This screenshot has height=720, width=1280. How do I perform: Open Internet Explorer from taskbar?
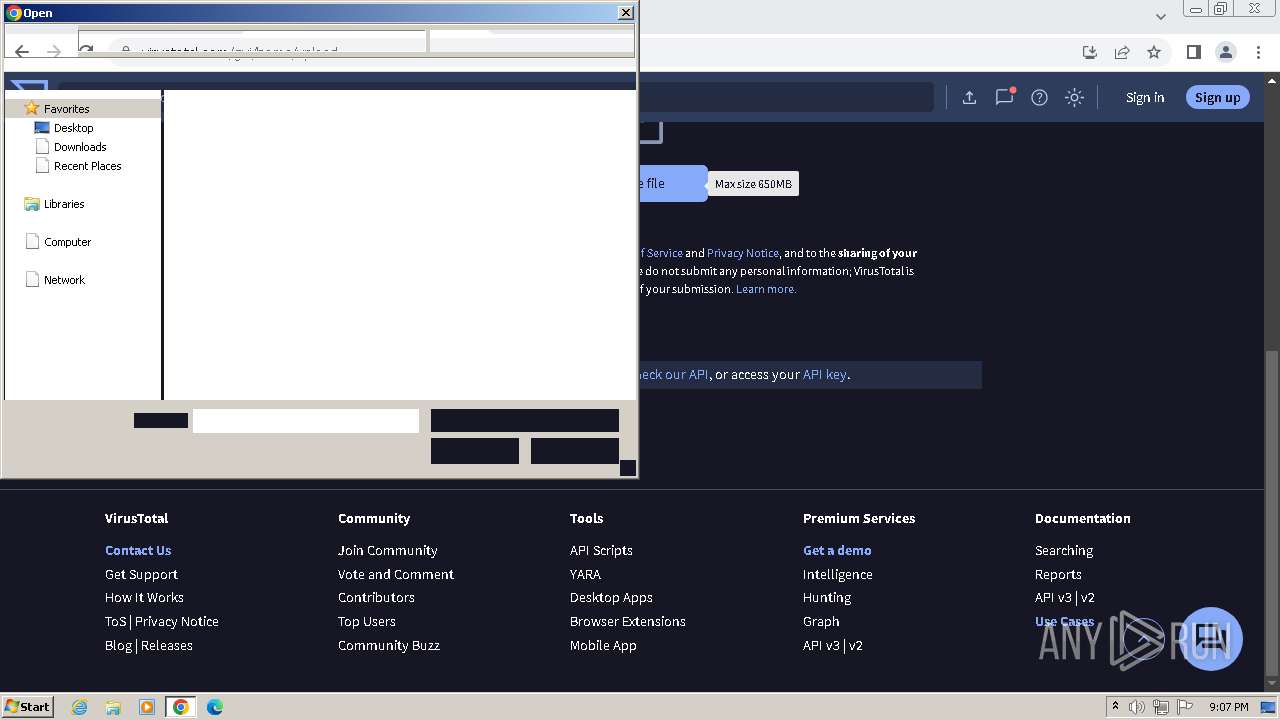[x=80, y=707]
